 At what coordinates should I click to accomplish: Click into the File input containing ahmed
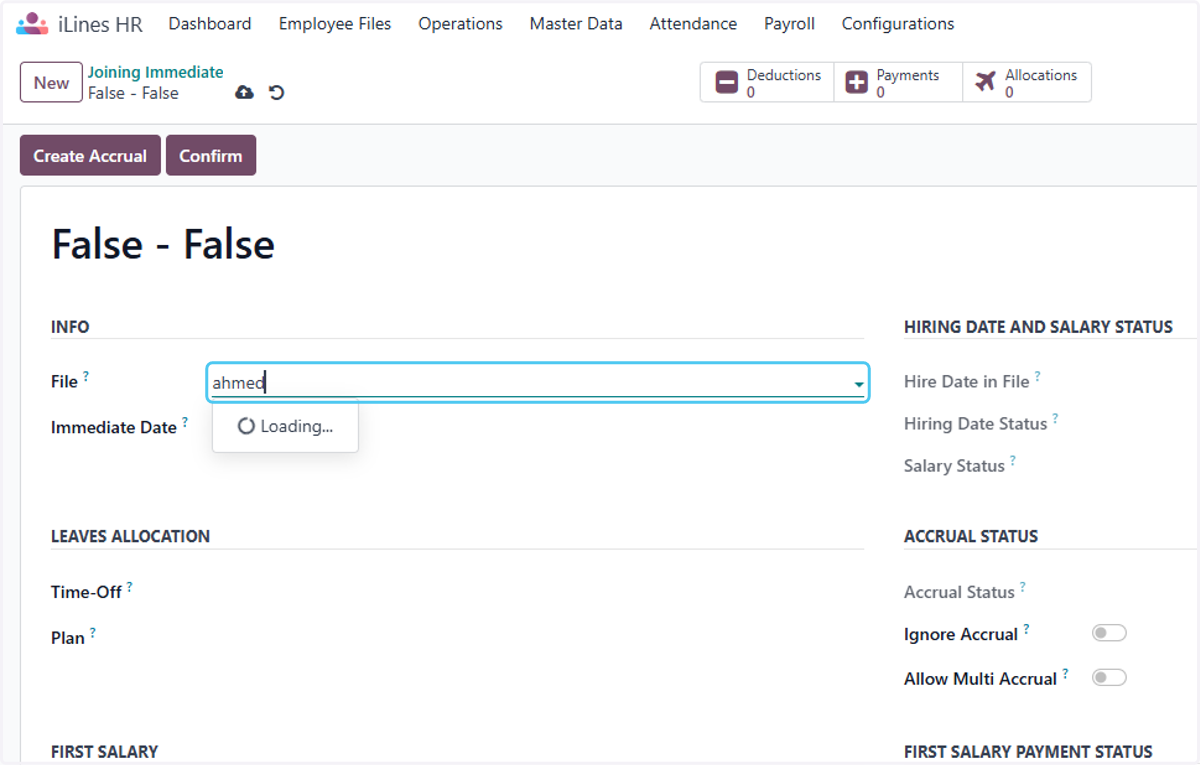(x=528, y=383)
